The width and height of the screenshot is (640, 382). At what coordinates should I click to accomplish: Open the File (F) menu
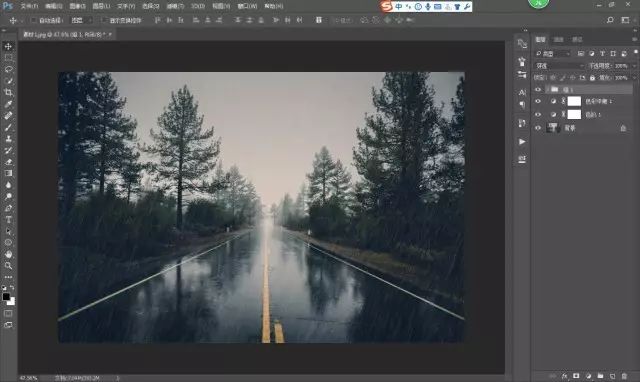tap(29, 6)
